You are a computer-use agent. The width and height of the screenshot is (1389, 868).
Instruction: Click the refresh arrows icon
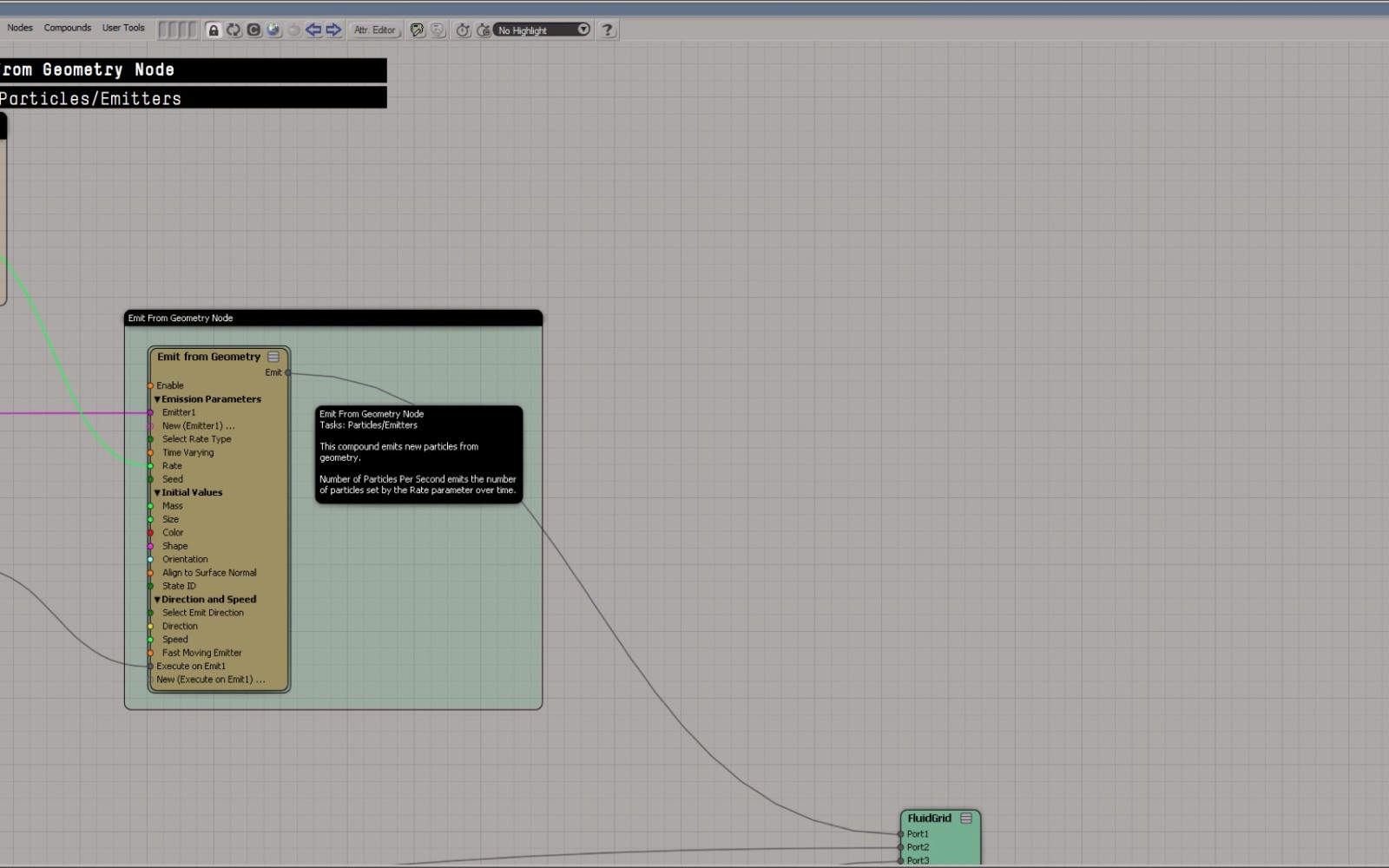coord(234,30)
